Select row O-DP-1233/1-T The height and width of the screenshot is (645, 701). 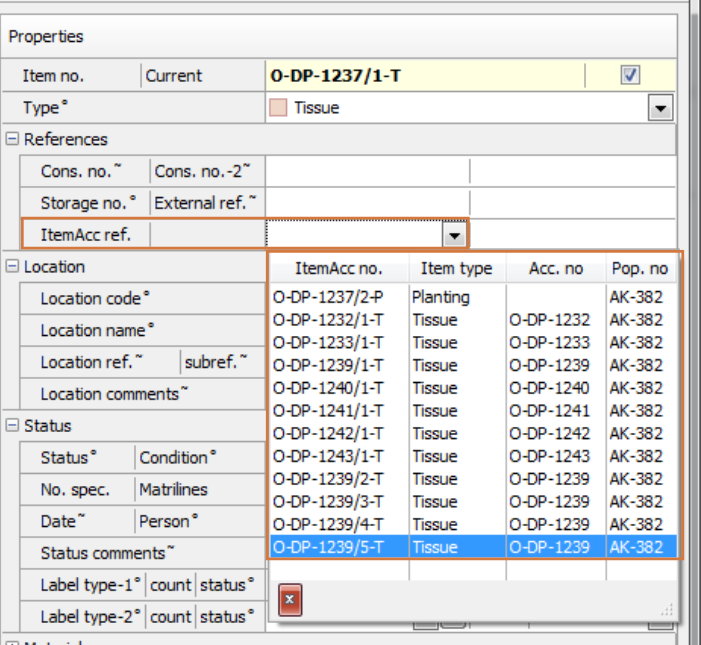tap(473, 342)
